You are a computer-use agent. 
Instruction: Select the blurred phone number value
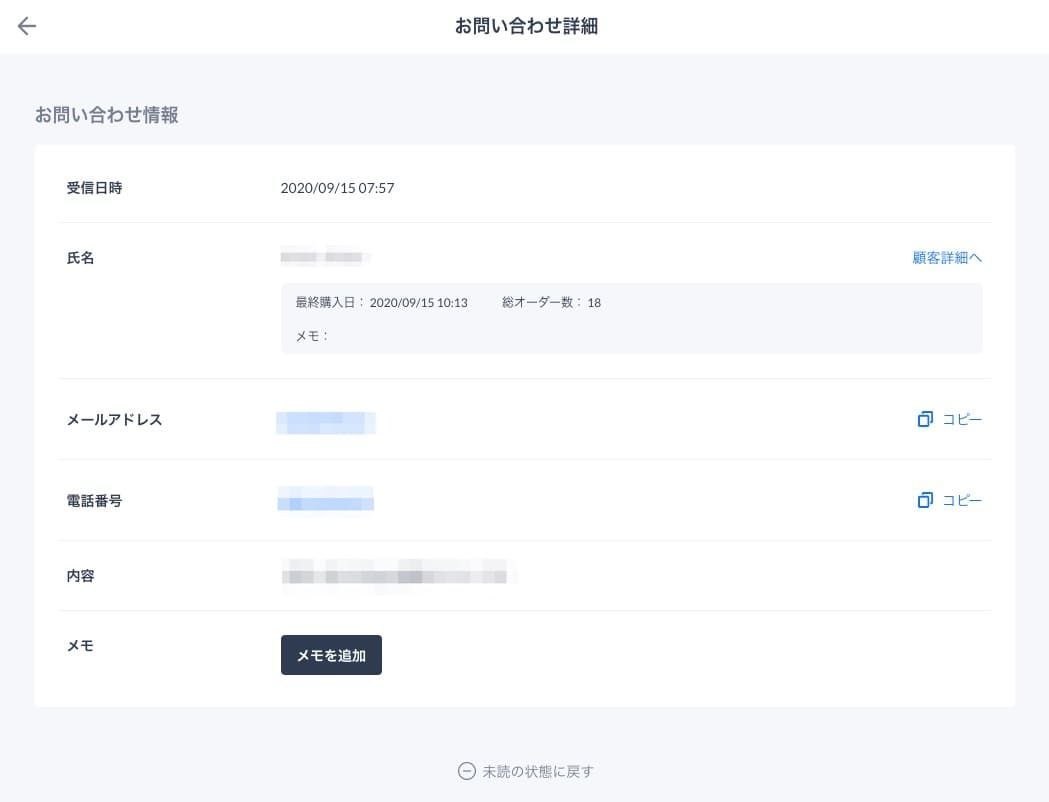click(x=326, y=500)
